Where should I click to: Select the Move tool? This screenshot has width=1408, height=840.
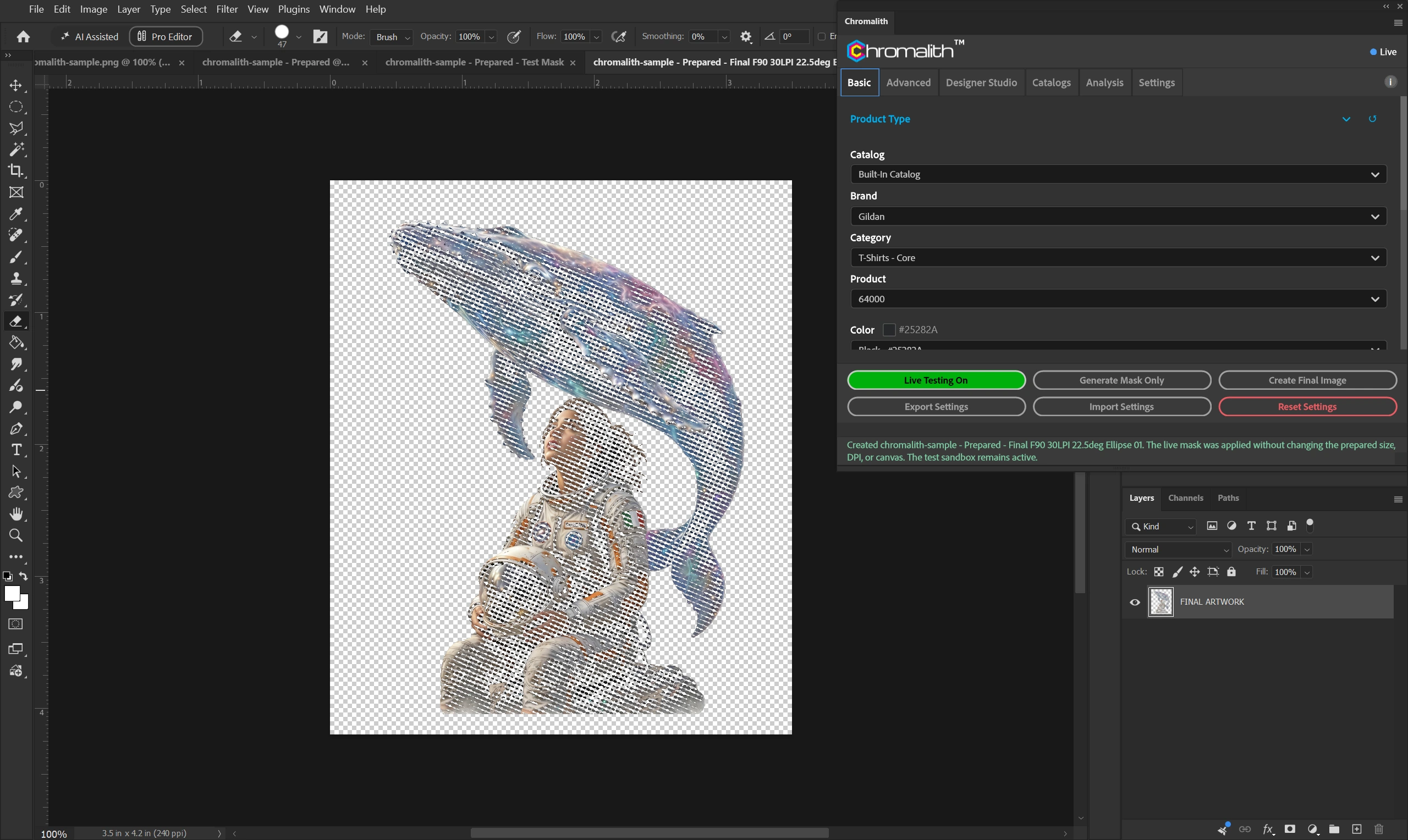pyautogui.click(x=16, y=85)
